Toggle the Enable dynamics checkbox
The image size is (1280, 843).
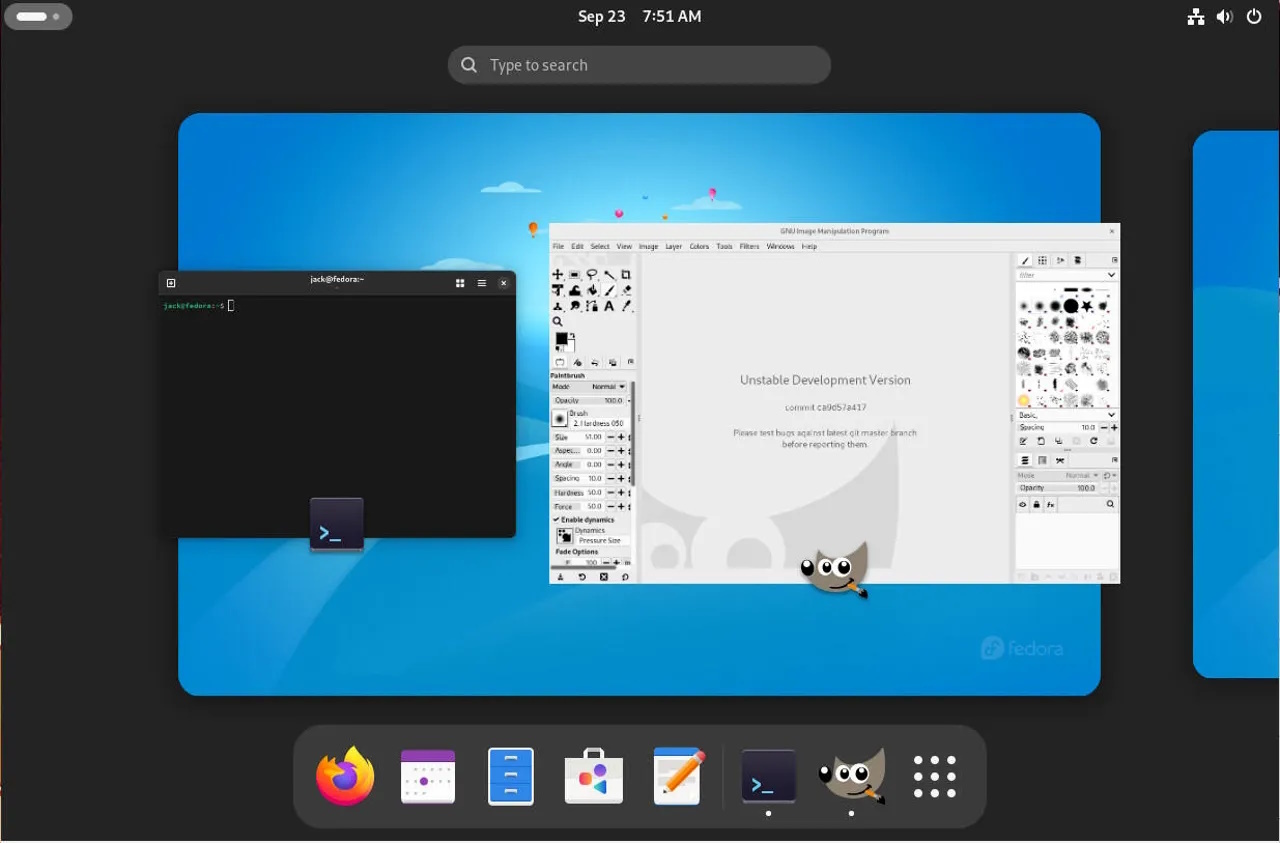[556, 520]
